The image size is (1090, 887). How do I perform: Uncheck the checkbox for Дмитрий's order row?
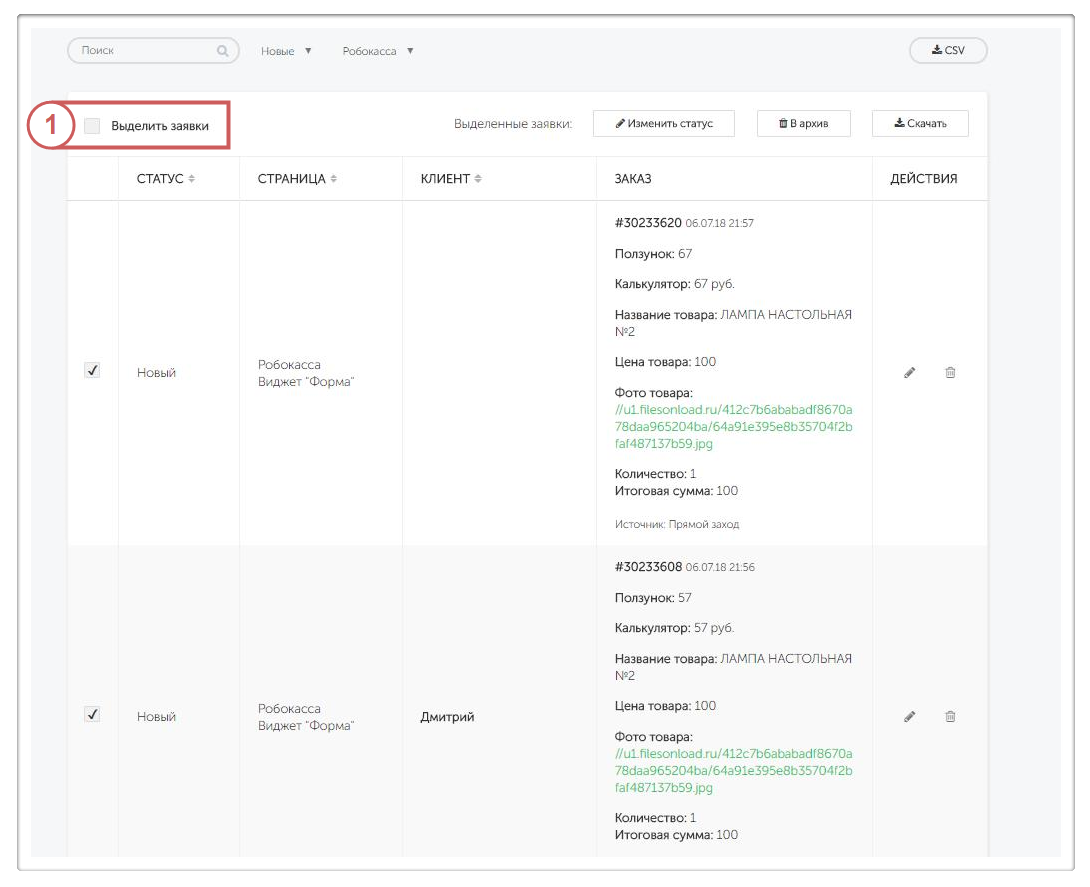click(x=92, y=715)
